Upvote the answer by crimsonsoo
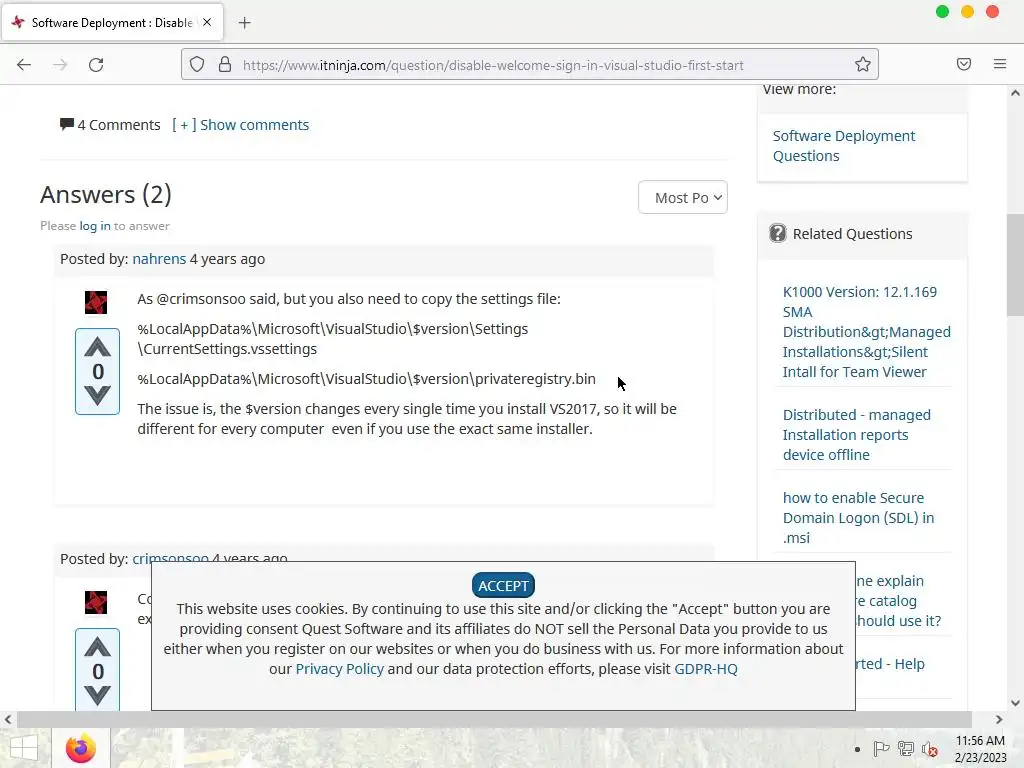This screenshot has height=768, width=1024. (97, 647)
